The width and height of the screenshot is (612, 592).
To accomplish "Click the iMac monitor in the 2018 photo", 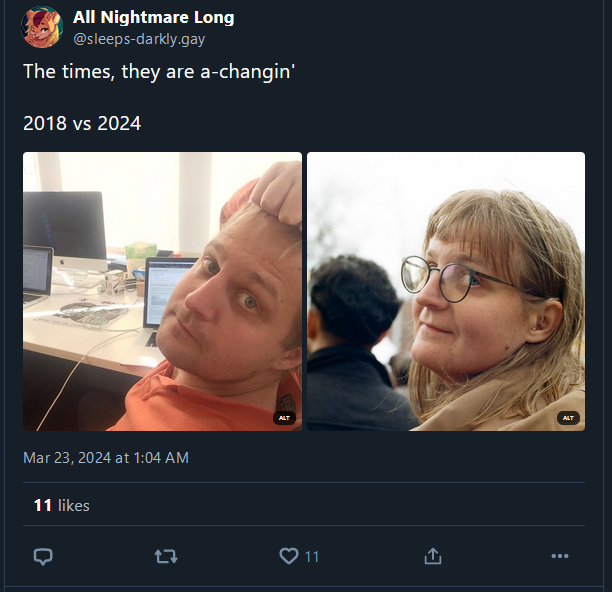I will click(65, 229).
